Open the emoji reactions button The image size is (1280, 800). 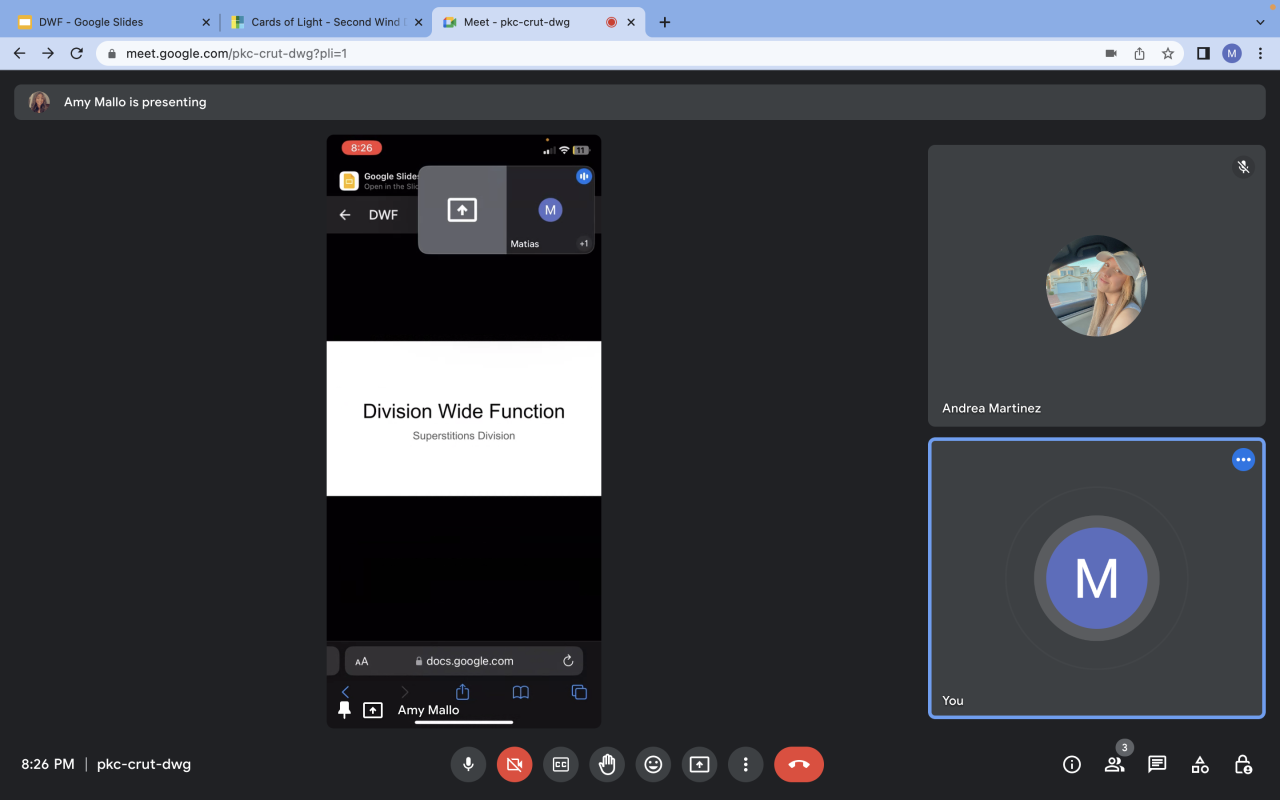[653, 765]
